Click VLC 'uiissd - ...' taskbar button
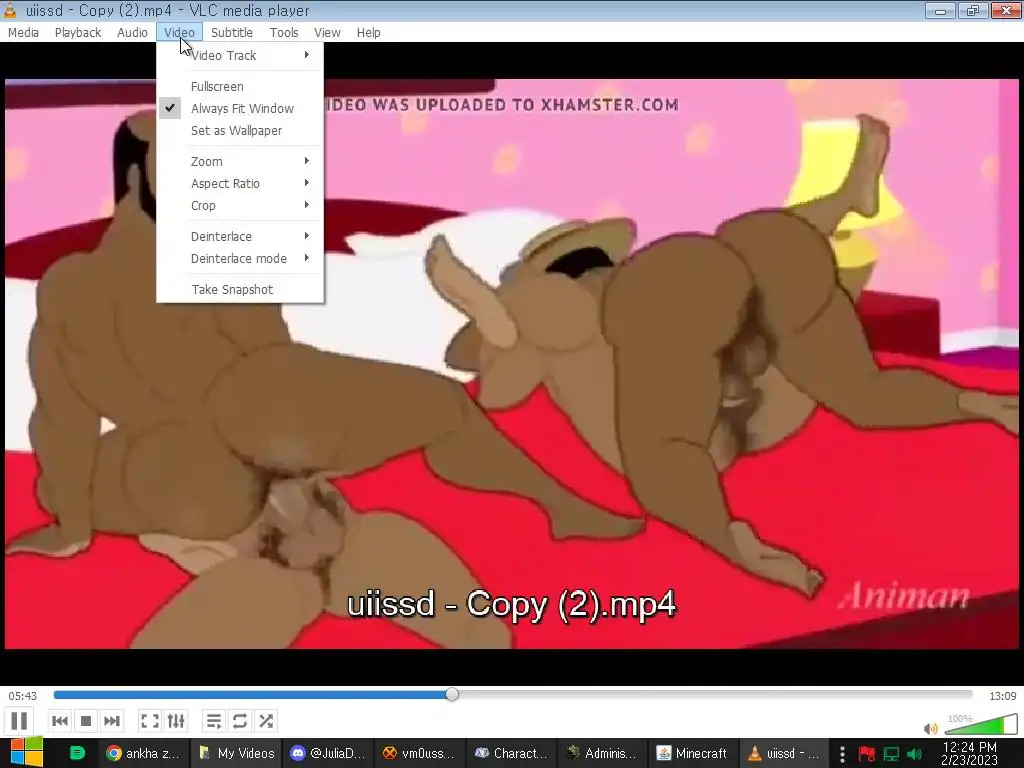The height and width of the screenshot is (768, 1024). (x=785, y=753)
